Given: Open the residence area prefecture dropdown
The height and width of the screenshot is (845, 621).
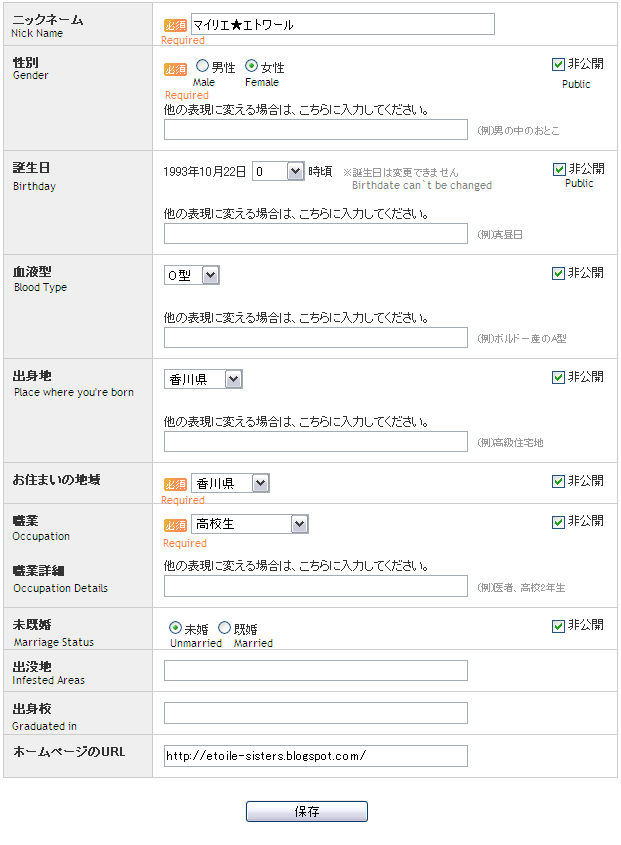Looking at the screenshot, I should click(231, 483).
